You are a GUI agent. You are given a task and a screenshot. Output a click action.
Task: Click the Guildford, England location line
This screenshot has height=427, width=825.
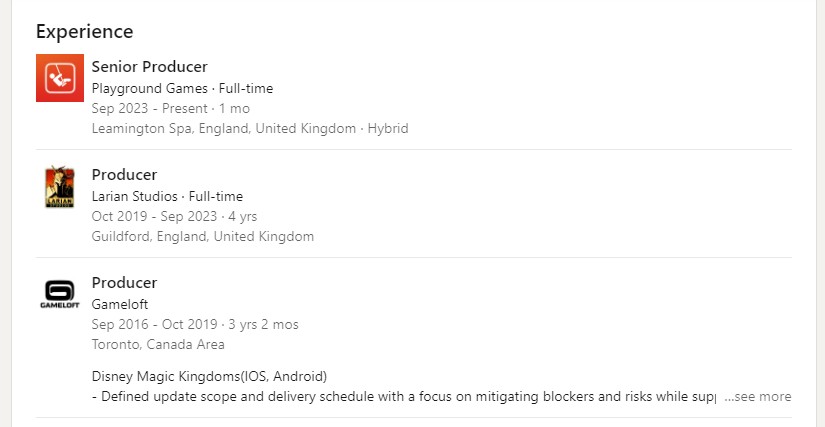click(203, 237)
